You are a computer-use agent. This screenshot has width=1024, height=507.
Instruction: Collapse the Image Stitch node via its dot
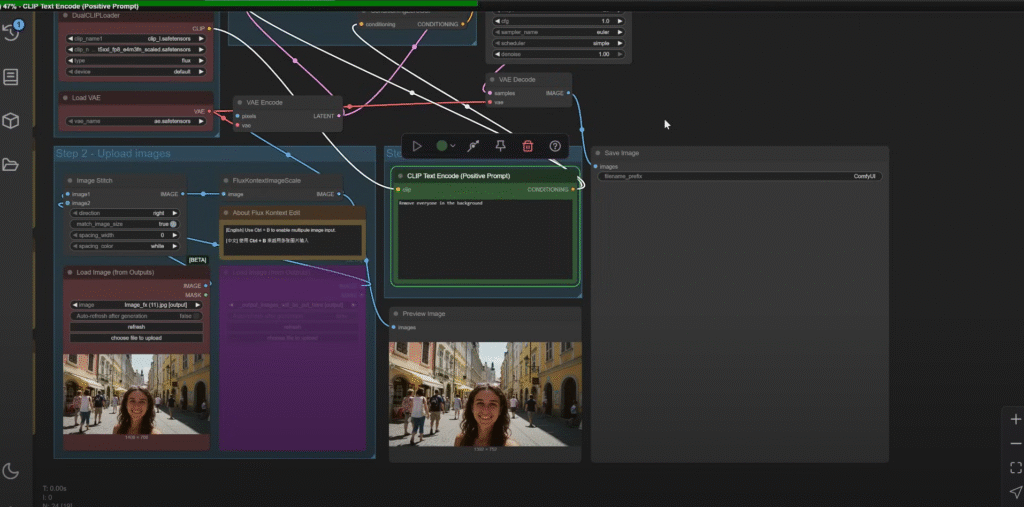(70, 180)
